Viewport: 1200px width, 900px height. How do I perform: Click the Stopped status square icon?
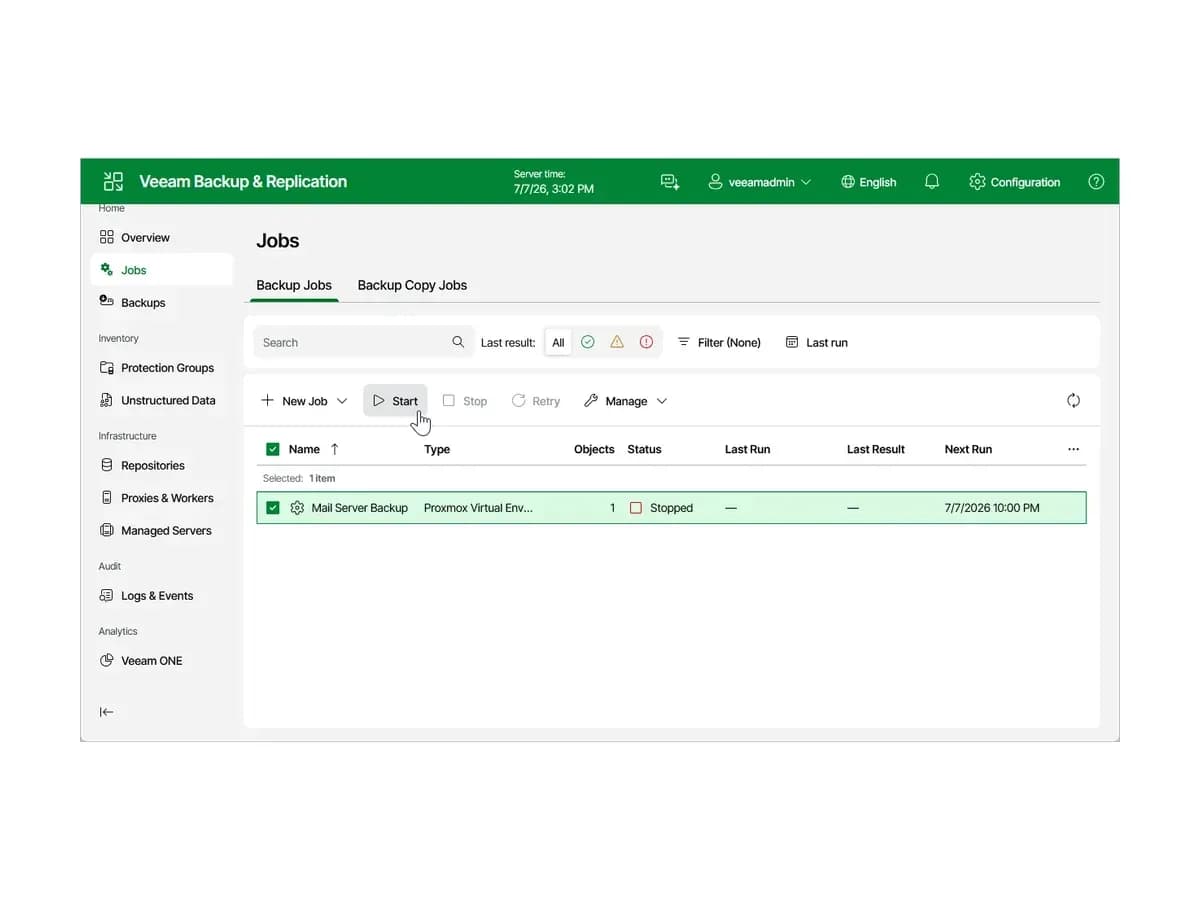pos(635,508)
